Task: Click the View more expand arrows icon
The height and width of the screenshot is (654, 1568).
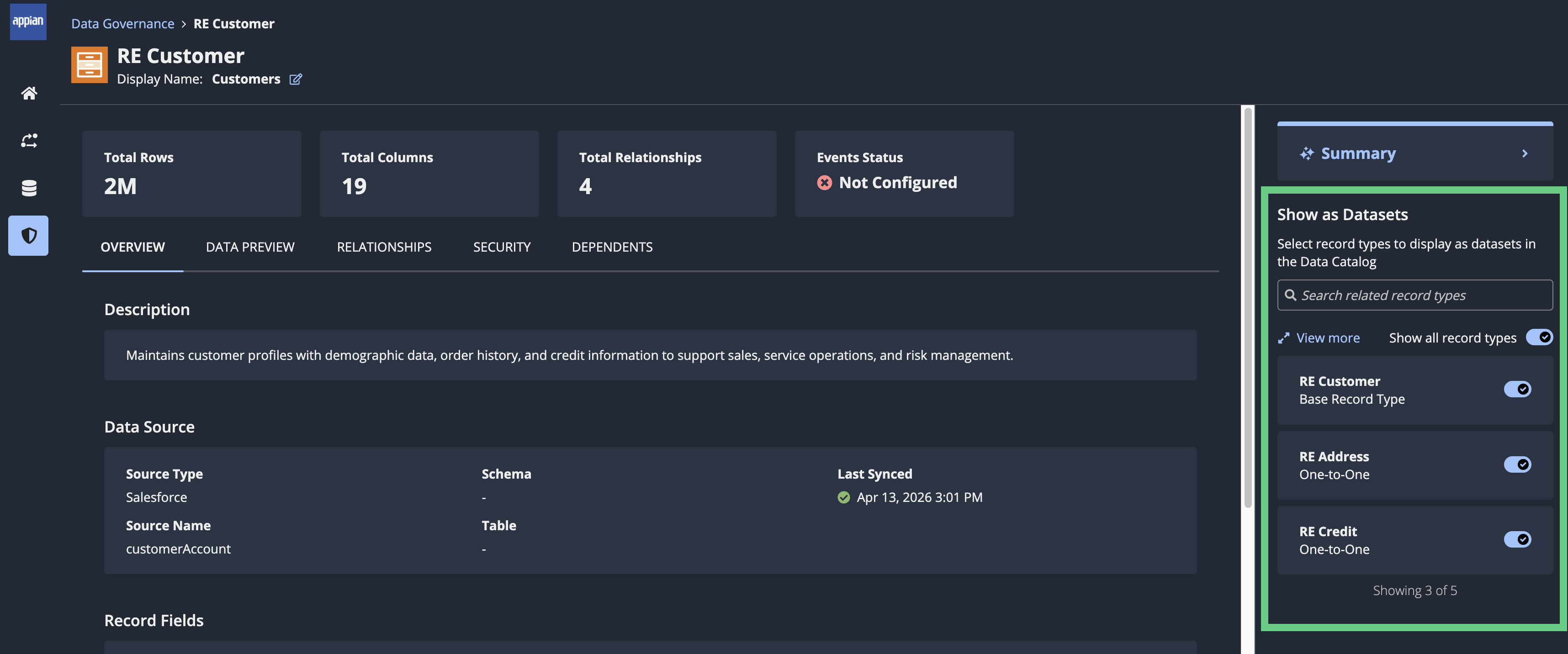Action: click(1283, 338)
